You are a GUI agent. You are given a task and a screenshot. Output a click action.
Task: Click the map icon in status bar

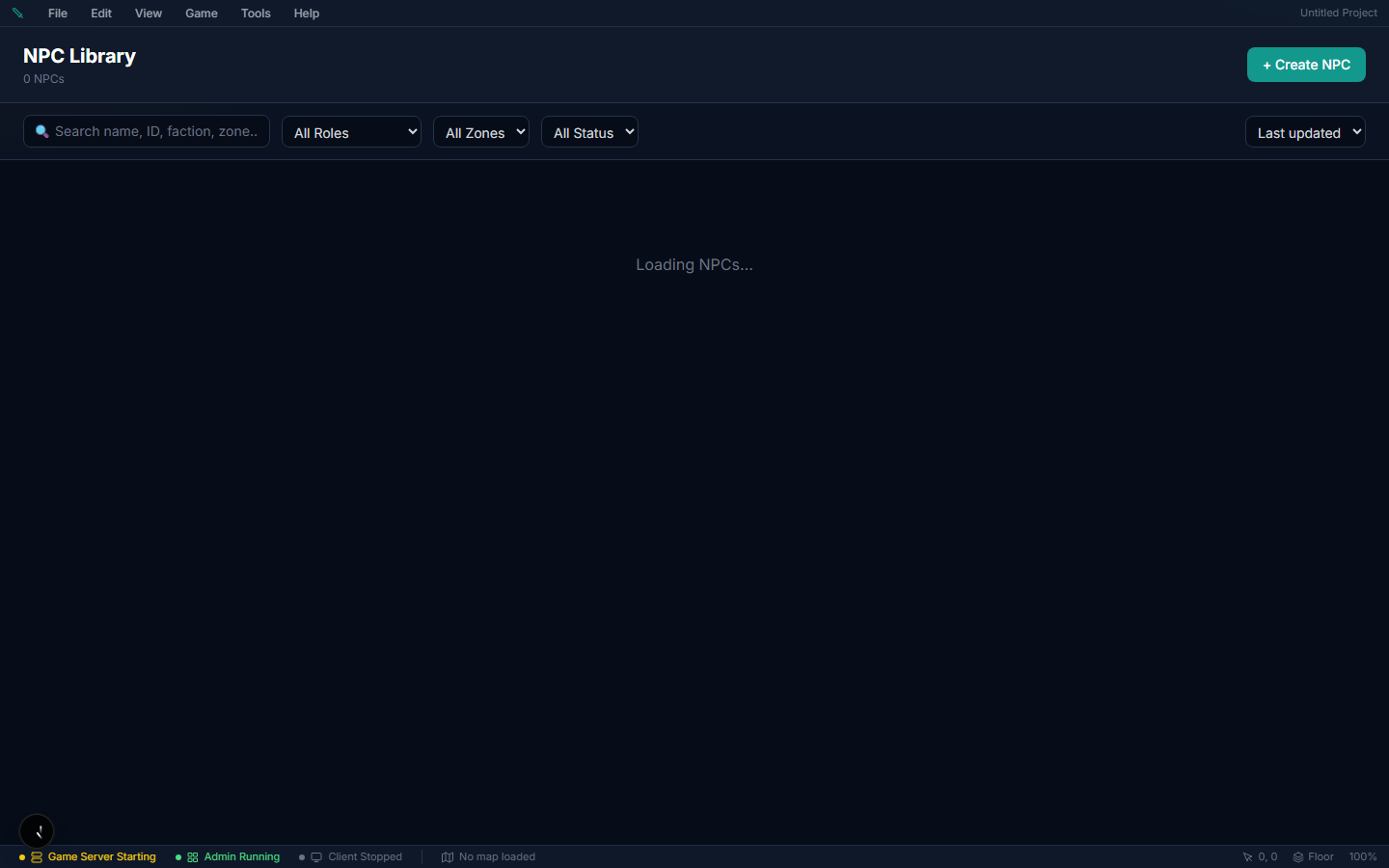pyautogui.click(x=448, y=856)
